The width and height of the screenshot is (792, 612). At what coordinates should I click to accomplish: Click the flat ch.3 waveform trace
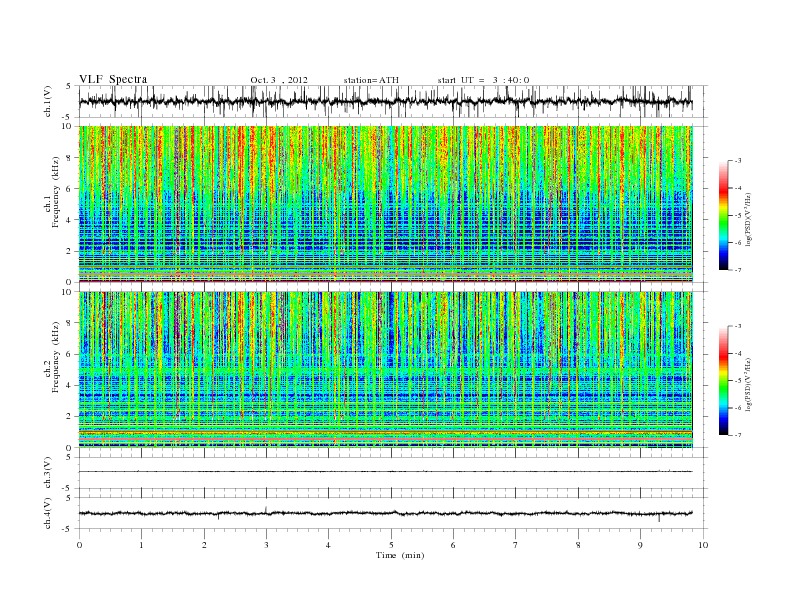[x=385, y=472]
